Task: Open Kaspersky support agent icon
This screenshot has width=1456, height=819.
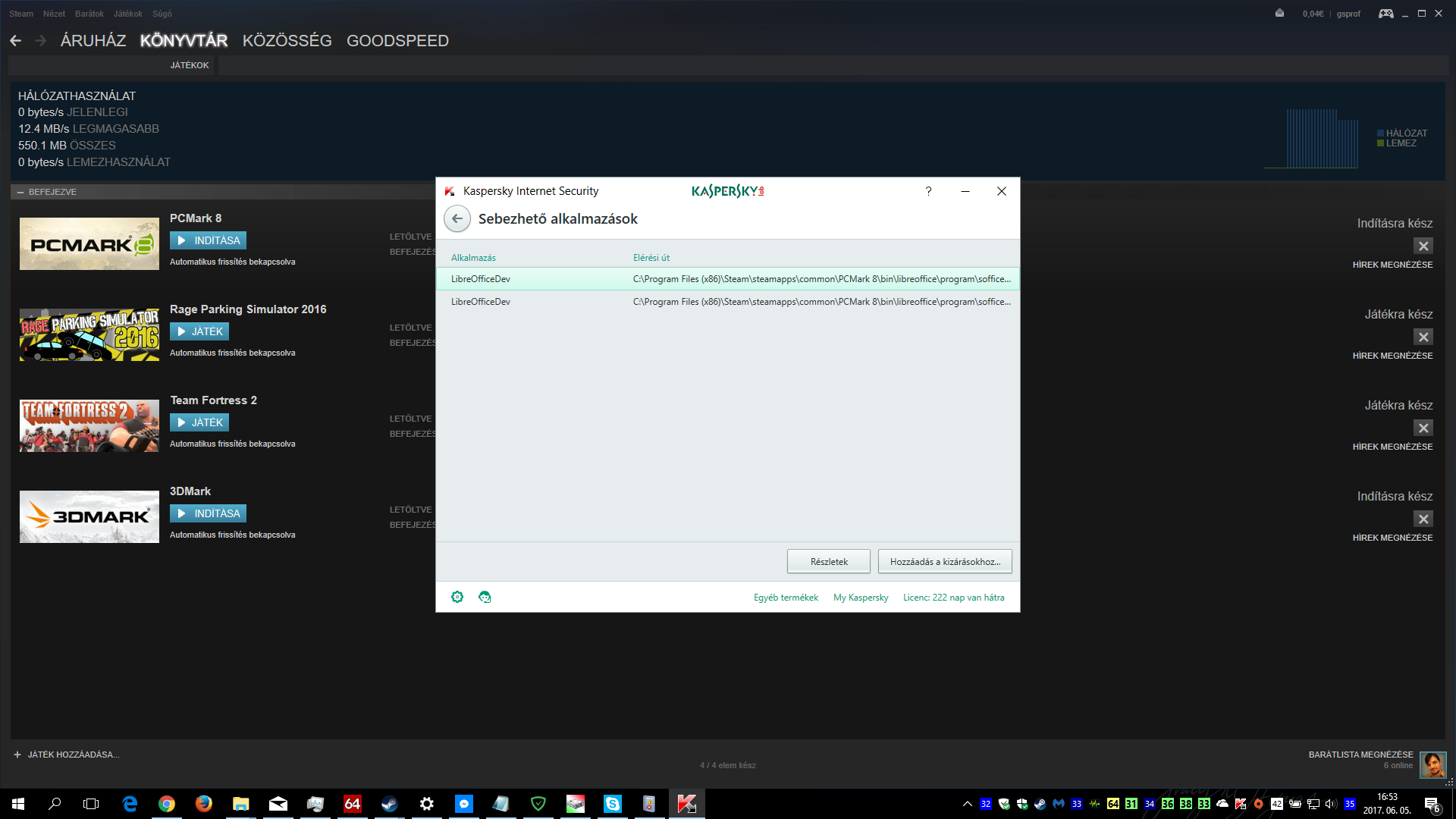Action: 485,597
